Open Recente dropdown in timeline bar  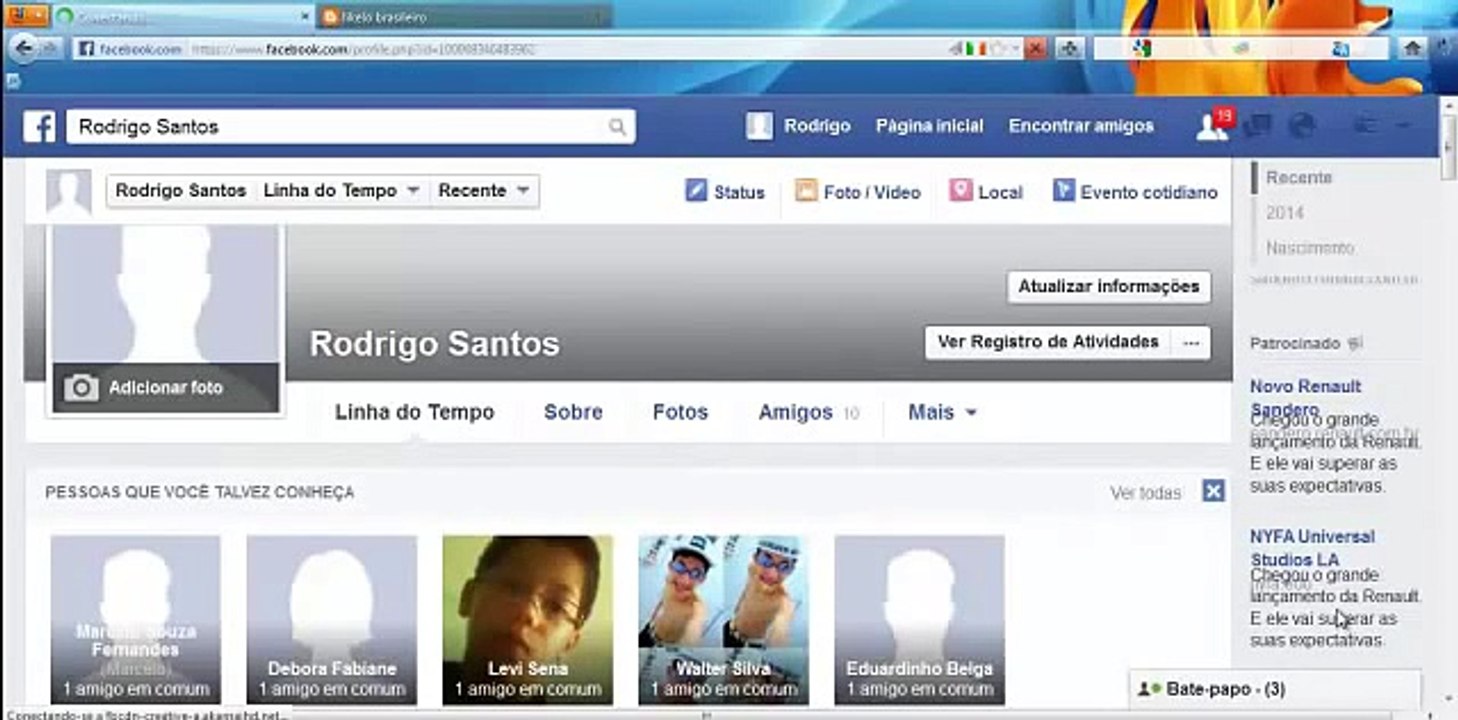[484, 191]
